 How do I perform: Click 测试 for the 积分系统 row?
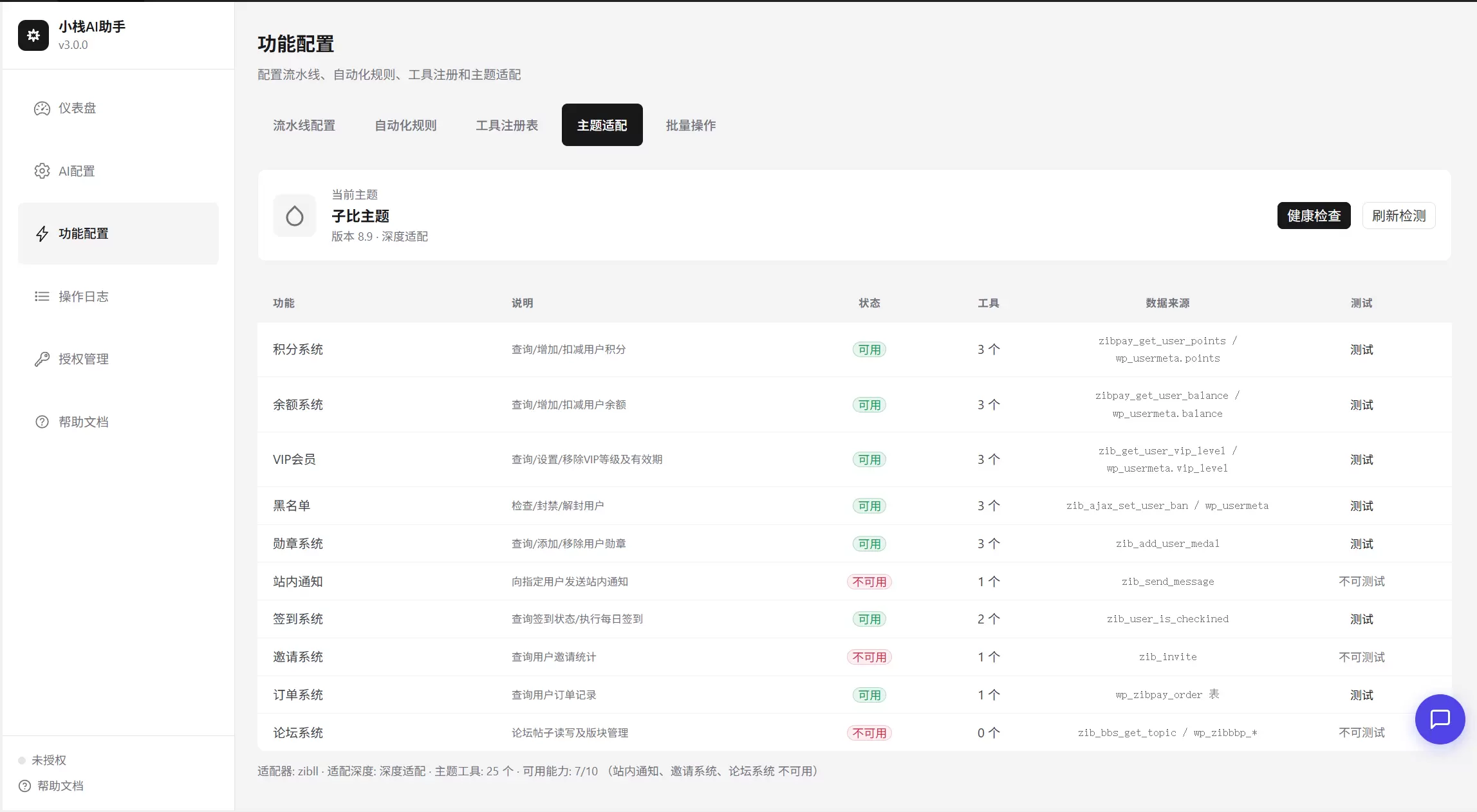click(1361, 349)
